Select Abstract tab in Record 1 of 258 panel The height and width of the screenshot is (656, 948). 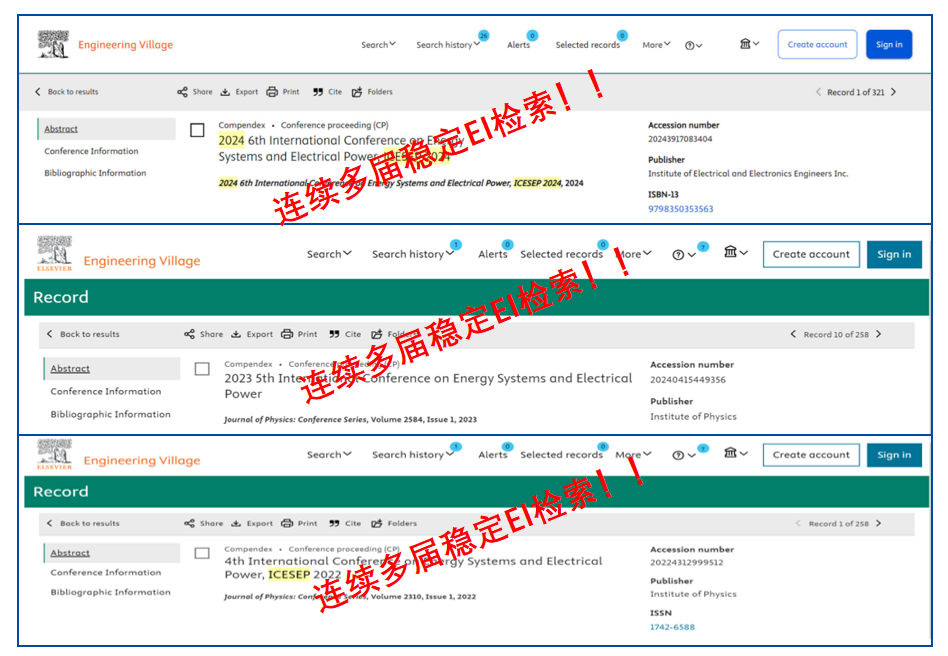click(112, 553)
